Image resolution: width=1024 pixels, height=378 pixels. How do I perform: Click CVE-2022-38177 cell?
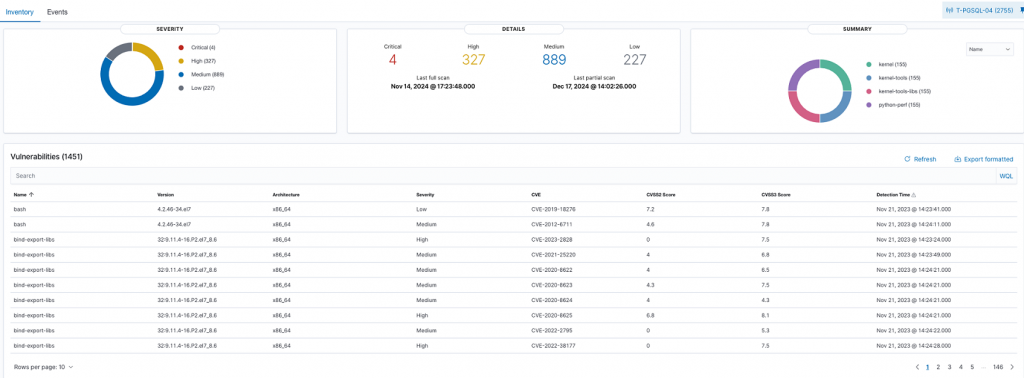click(553, 345)
